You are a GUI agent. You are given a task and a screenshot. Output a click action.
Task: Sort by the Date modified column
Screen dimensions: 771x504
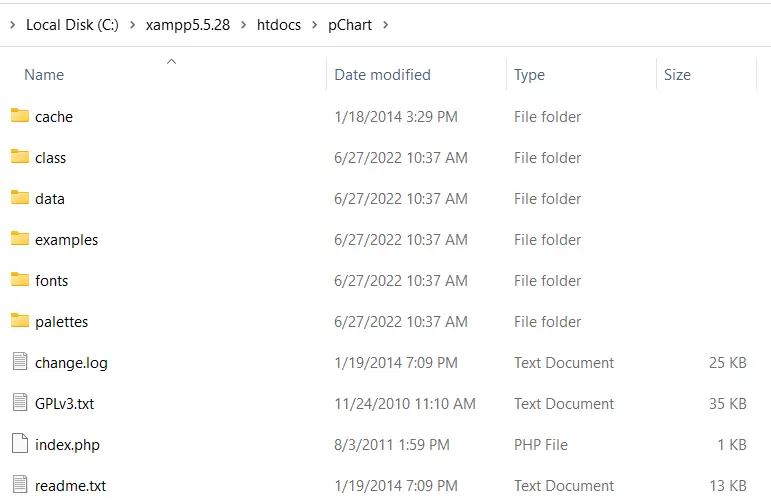(x=382, y=75)
